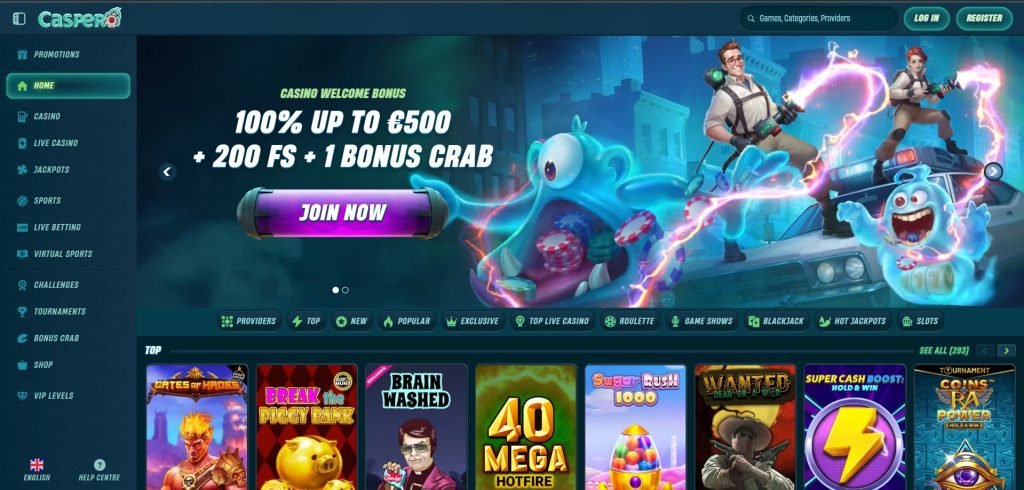The image size is (1024, 490).
Task: Open See All (293) top games link
Action: (944, 351)
